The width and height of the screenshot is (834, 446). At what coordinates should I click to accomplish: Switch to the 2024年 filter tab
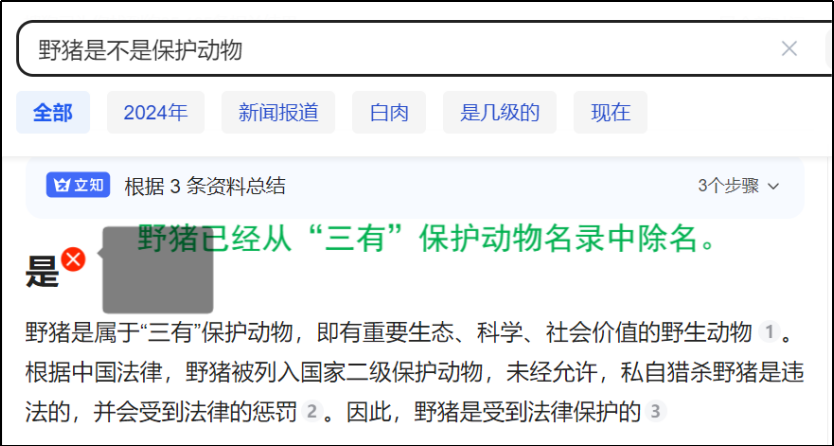[155, 112]
